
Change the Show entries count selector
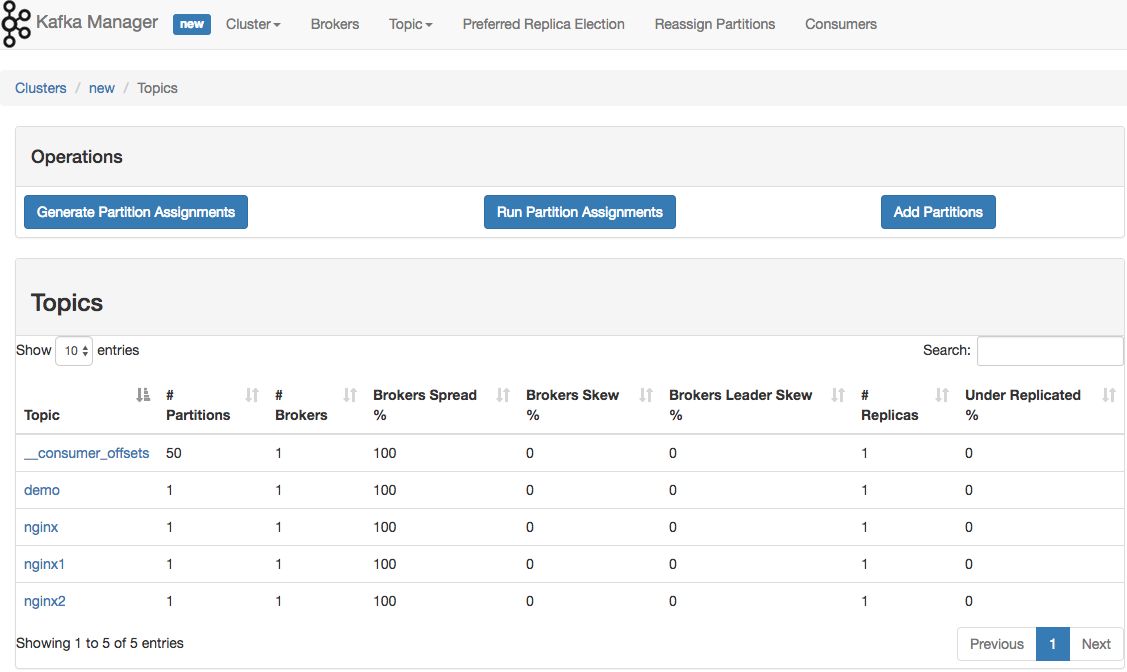(x=74, y=351)
